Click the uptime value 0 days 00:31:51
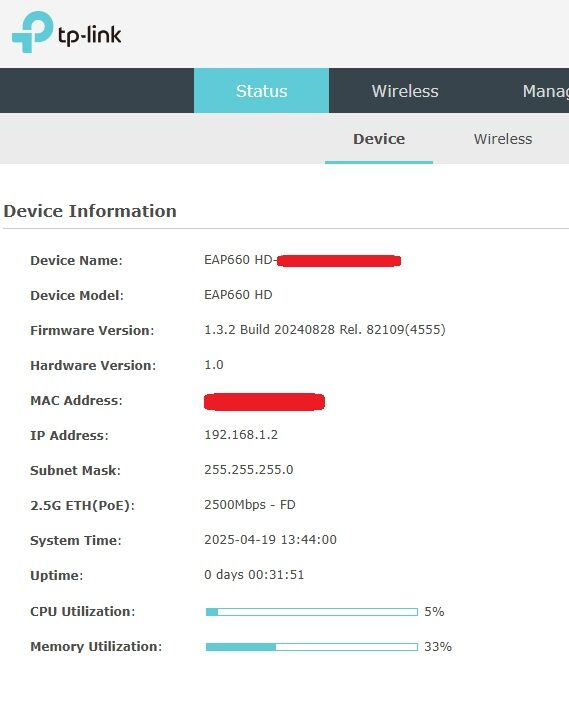The width and height of the screenshot is (569, 703). [x=254, y=575]
